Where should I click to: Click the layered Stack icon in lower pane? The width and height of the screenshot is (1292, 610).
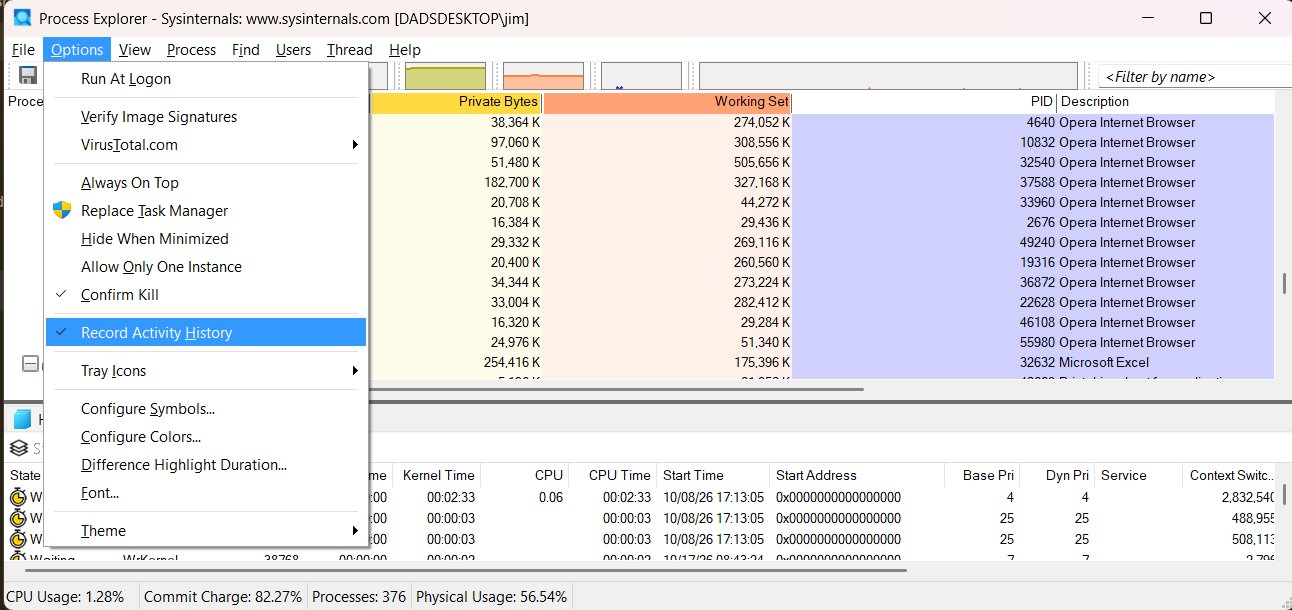(x=18, y=448)
